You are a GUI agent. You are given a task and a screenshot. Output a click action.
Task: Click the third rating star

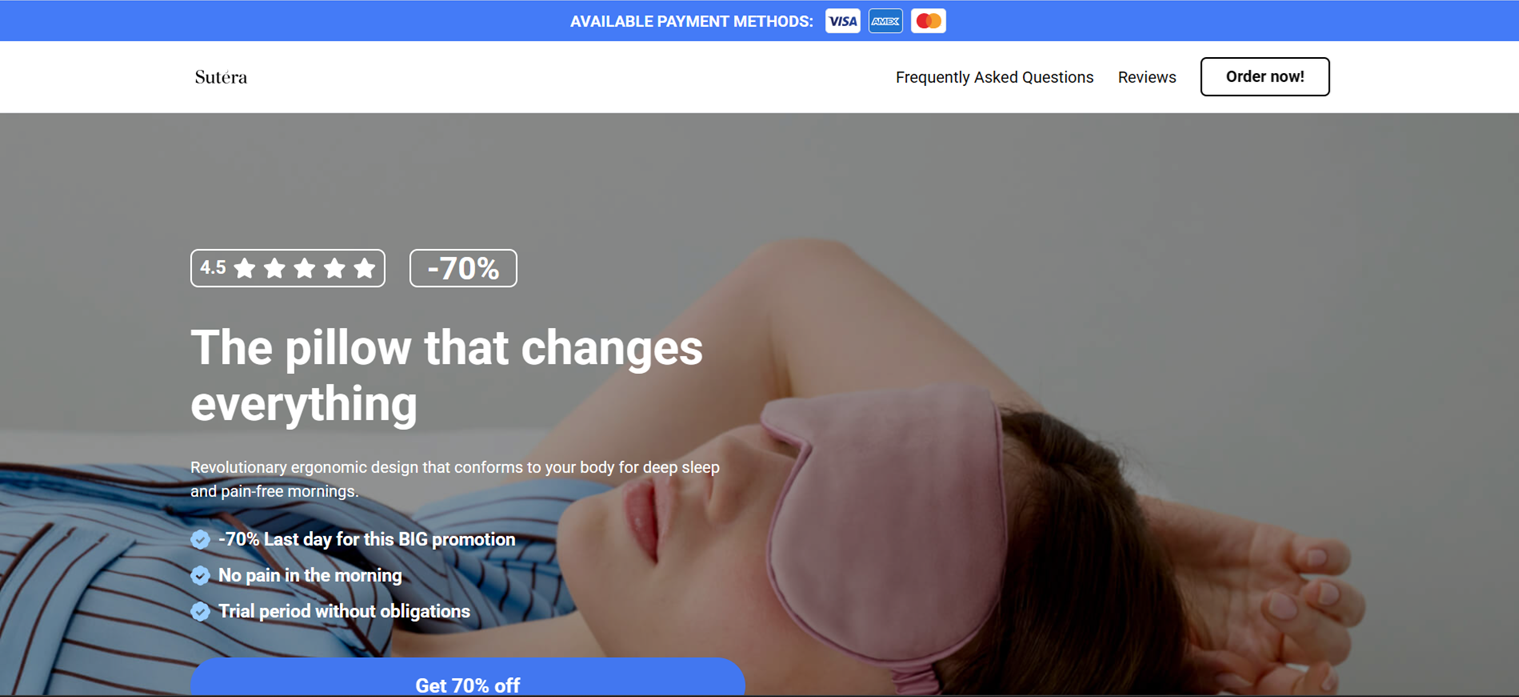[304, 268]
